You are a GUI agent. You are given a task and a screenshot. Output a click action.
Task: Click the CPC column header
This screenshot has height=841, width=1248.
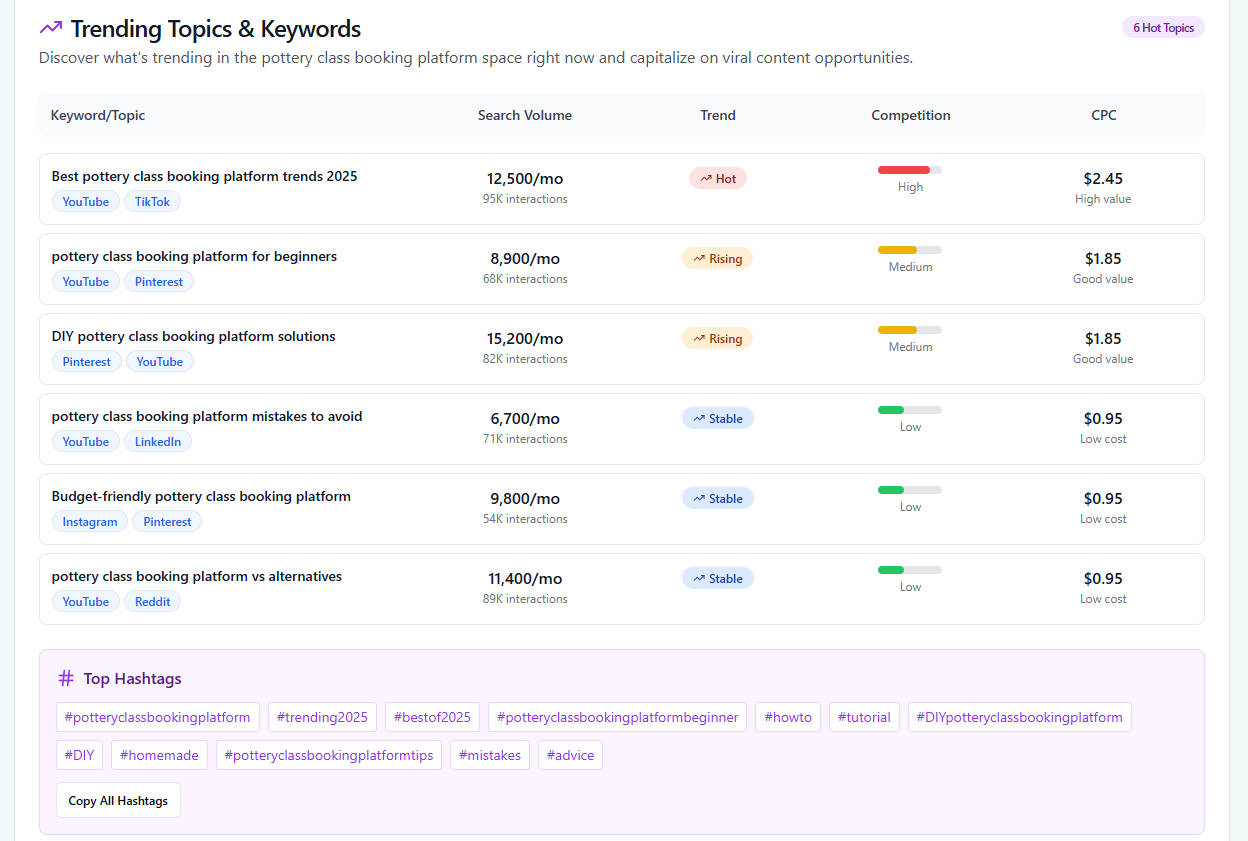coord(1103,115)
